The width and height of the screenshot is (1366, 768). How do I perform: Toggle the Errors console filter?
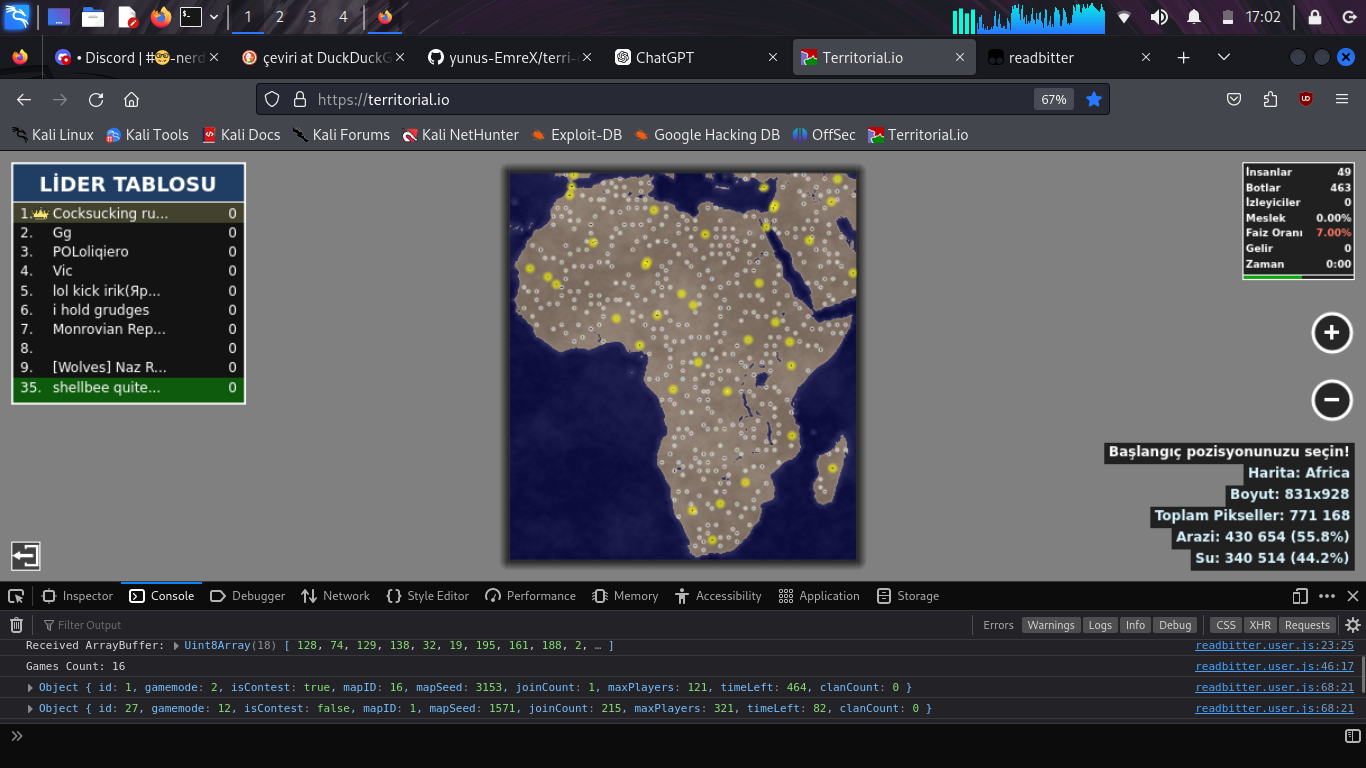(998, 625)
